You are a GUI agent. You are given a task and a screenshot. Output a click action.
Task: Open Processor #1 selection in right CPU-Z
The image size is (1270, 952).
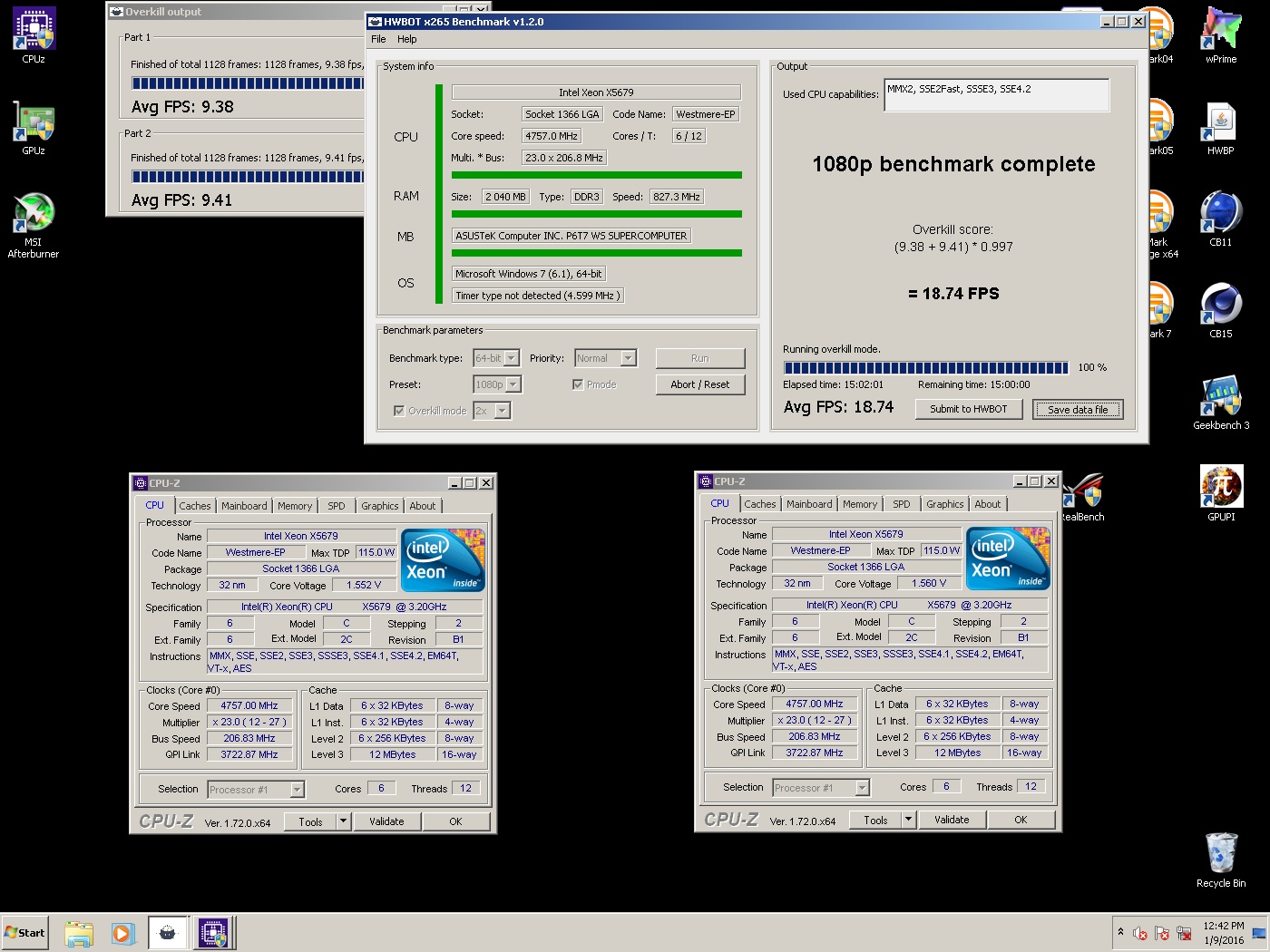click(821, 788)
